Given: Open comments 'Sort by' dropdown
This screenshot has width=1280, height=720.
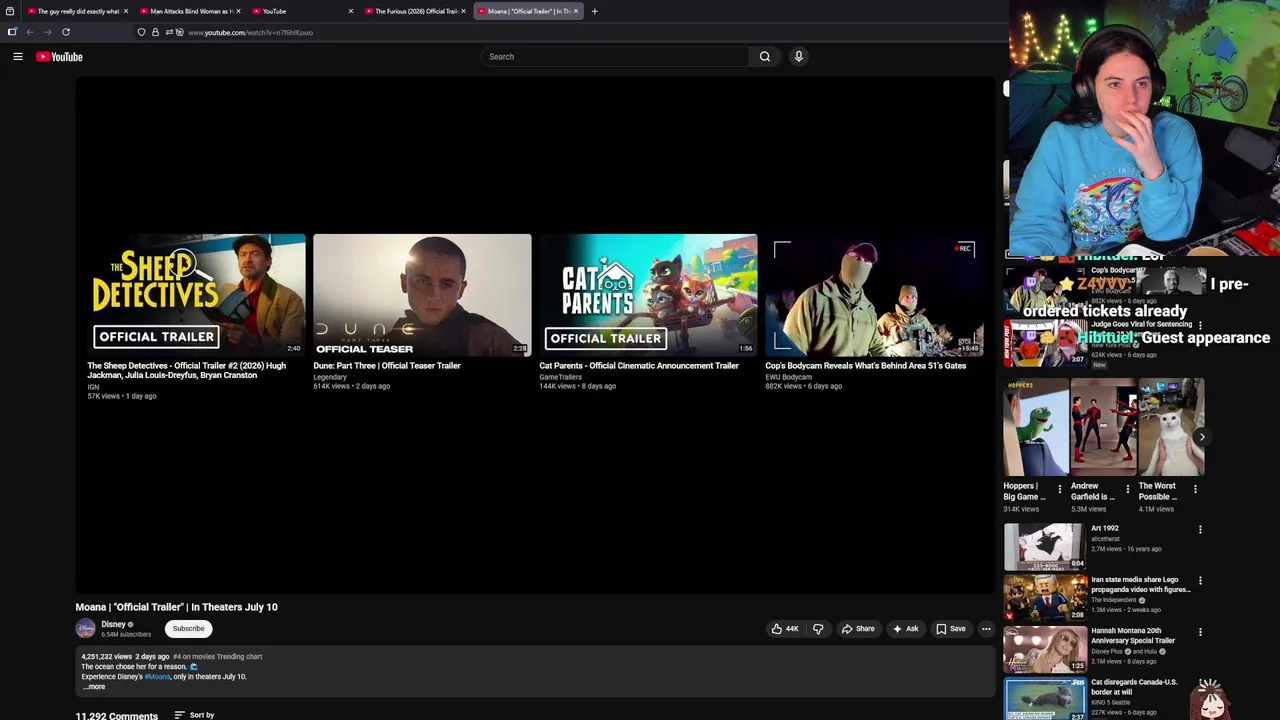Looking at the screenshot, I should [x=194, y=715].
